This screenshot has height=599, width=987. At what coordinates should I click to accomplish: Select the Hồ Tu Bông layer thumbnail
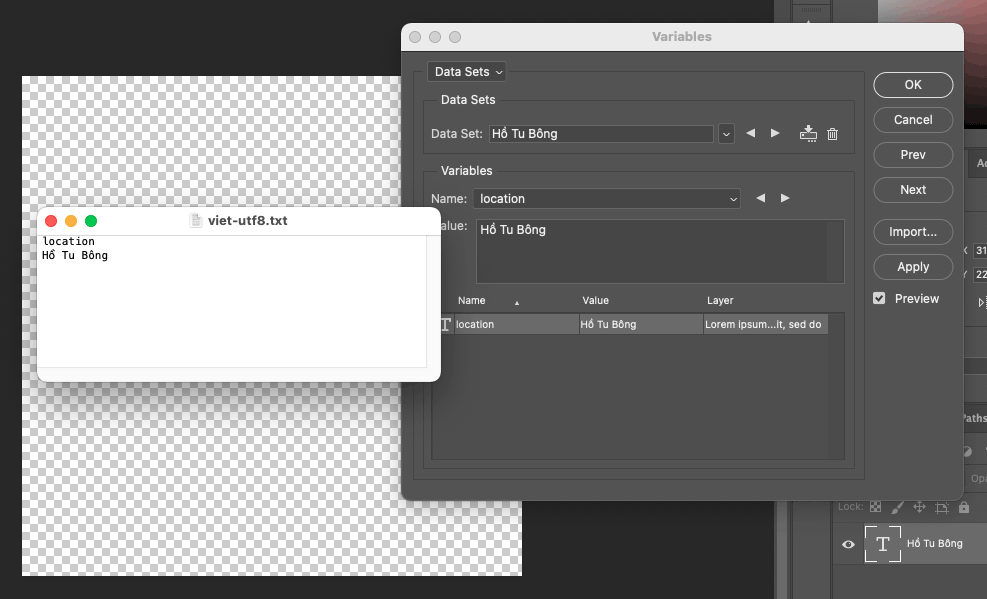tap(883, 544)
